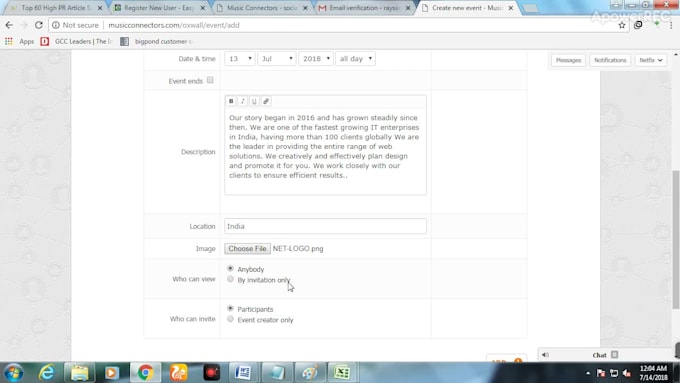Viewport: 680px width, 383px height.
Task: Open Chrome menu with three dots
Action: (671, 25)
